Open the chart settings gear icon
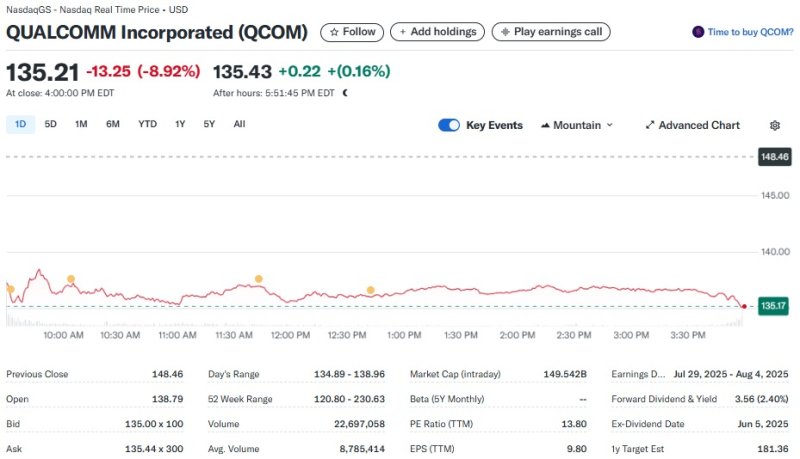 [x=774, y=125]
